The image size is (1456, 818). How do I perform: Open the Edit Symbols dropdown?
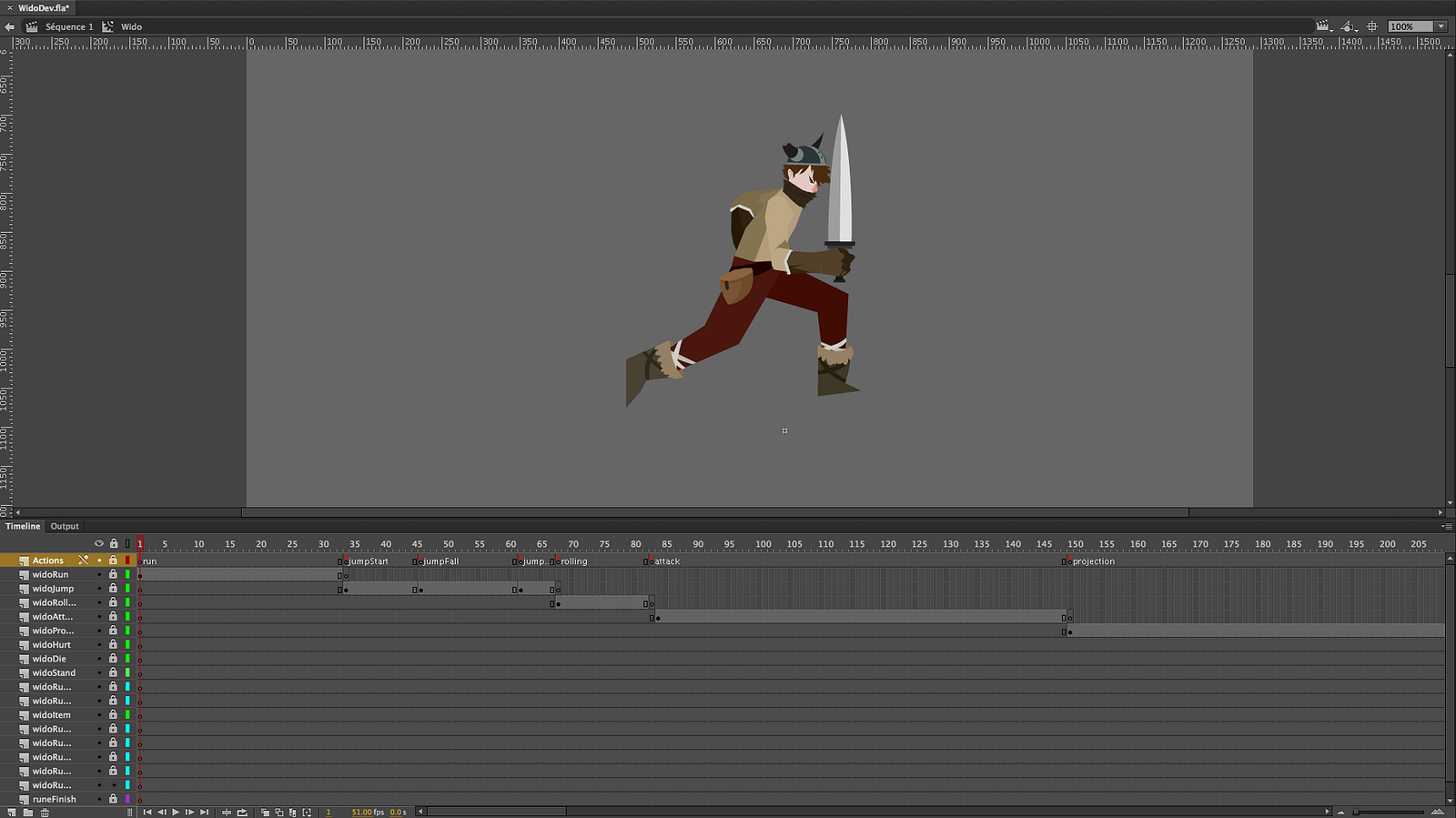[x=1349, y=26]
